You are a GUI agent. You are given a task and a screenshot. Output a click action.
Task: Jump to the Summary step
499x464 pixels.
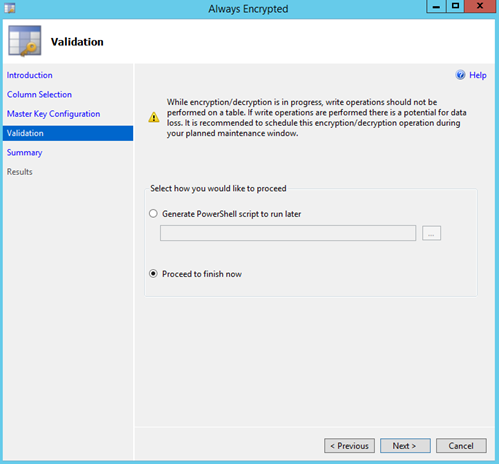[x=24, y=153]
